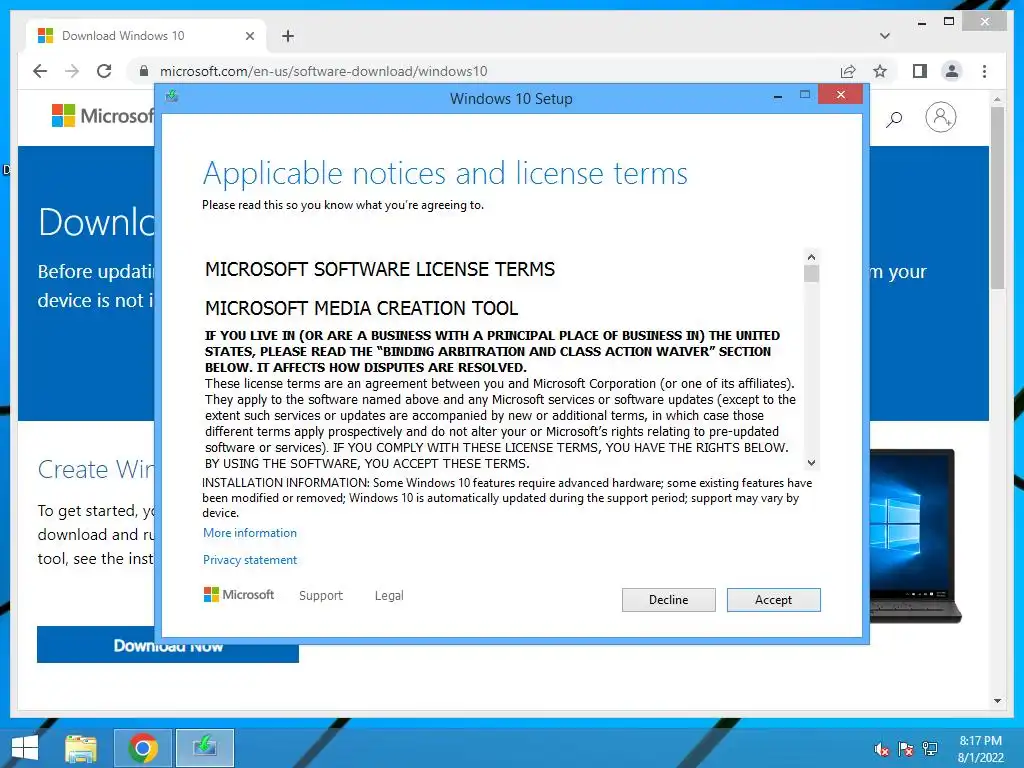Click the Chrome page scroll down arrow
Image resolution: width=1024 pixels, height=768 pixels.
997,701
